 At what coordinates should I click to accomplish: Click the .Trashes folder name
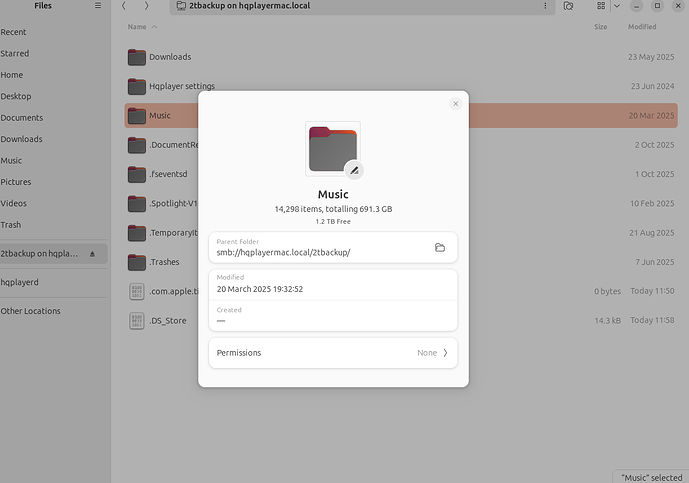(164, 262)
